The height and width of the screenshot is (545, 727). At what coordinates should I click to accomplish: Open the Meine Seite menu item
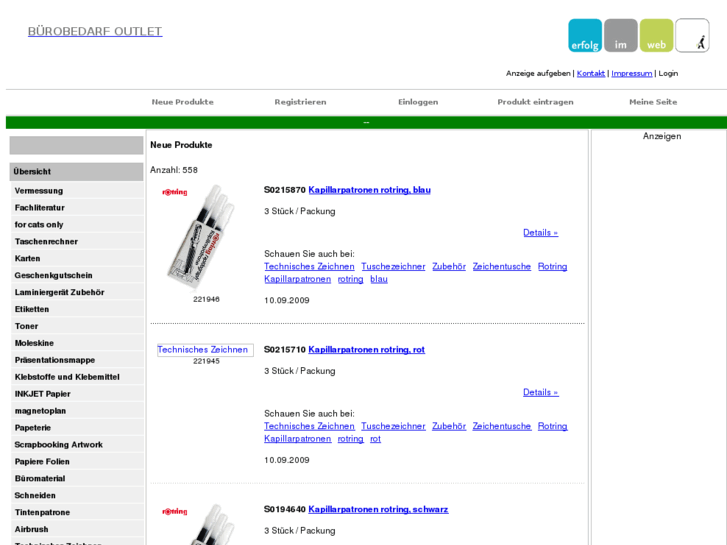click(653, 102)
